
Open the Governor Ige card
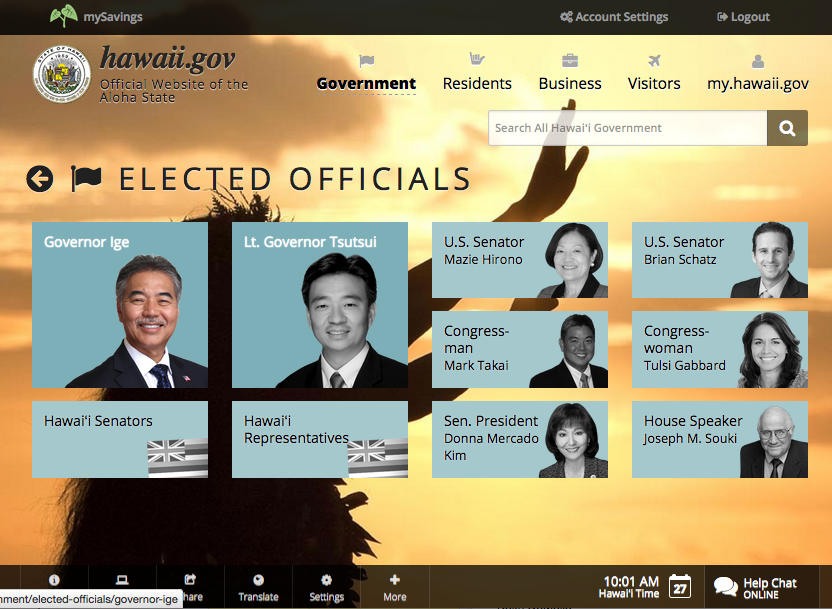click(x=120, y=305)
